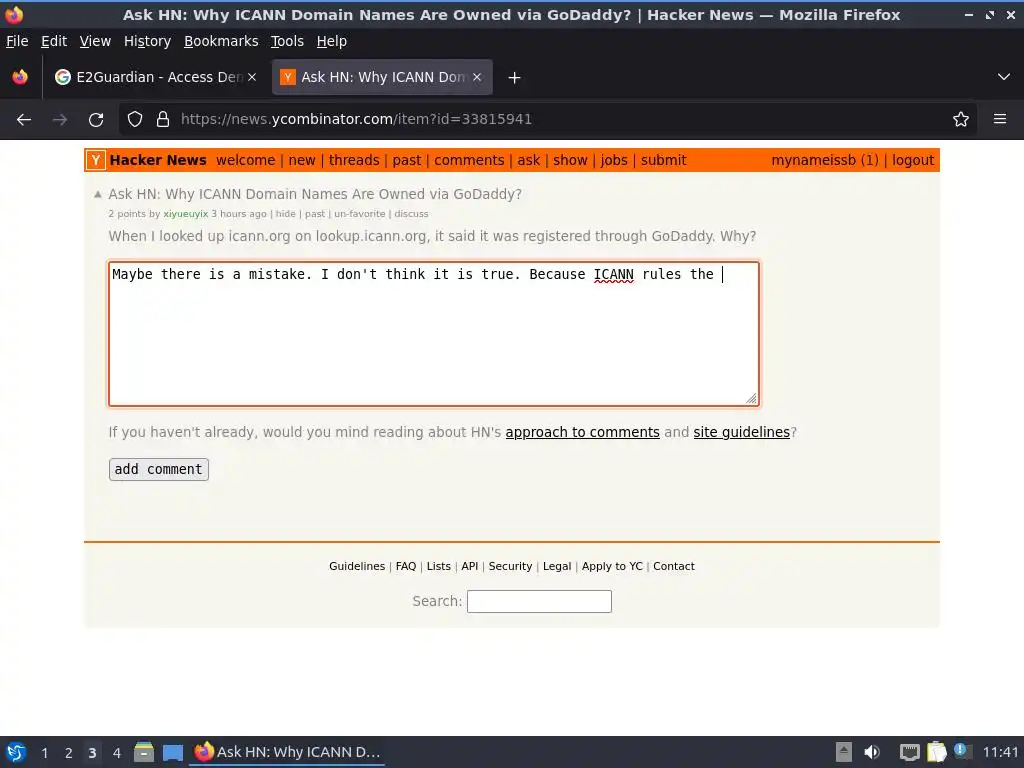This screenshot has width=1024, height=768.
Task: Close the Ask HN tab
Action: tap(477, 77)
